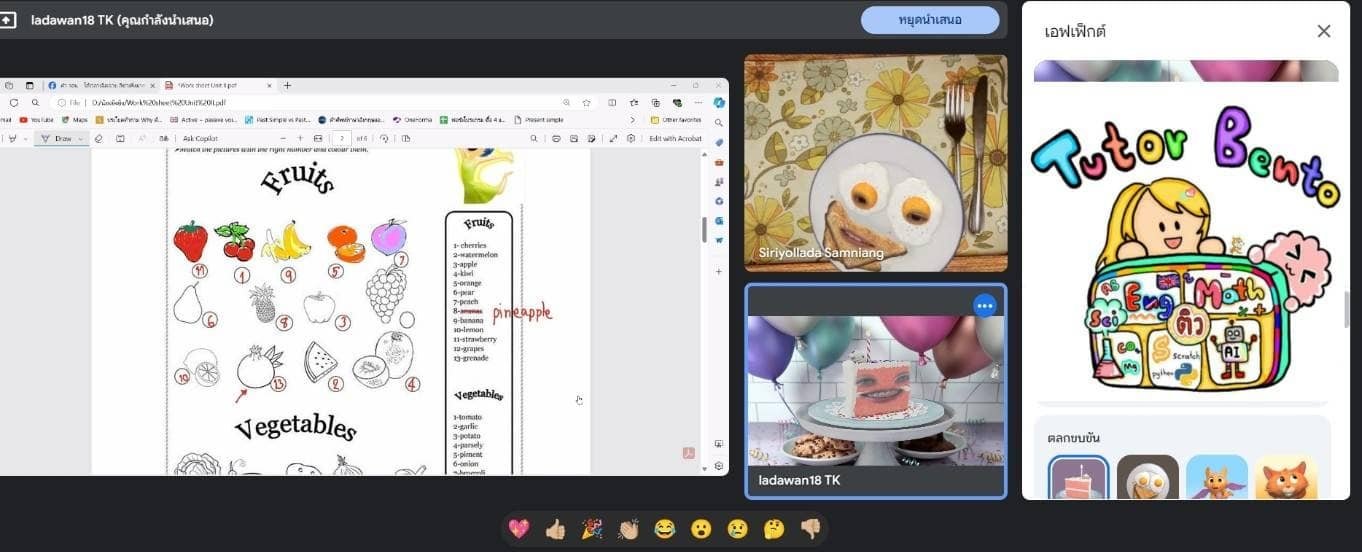Click the effects panel vertical scrollbar
Viewport: 1362px width, 552px height.
click(x=1346, y=310)
